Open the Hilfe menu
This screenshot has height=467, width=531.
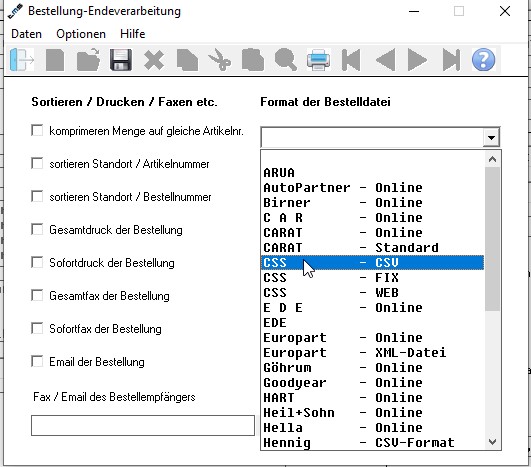tap(132, 34)
